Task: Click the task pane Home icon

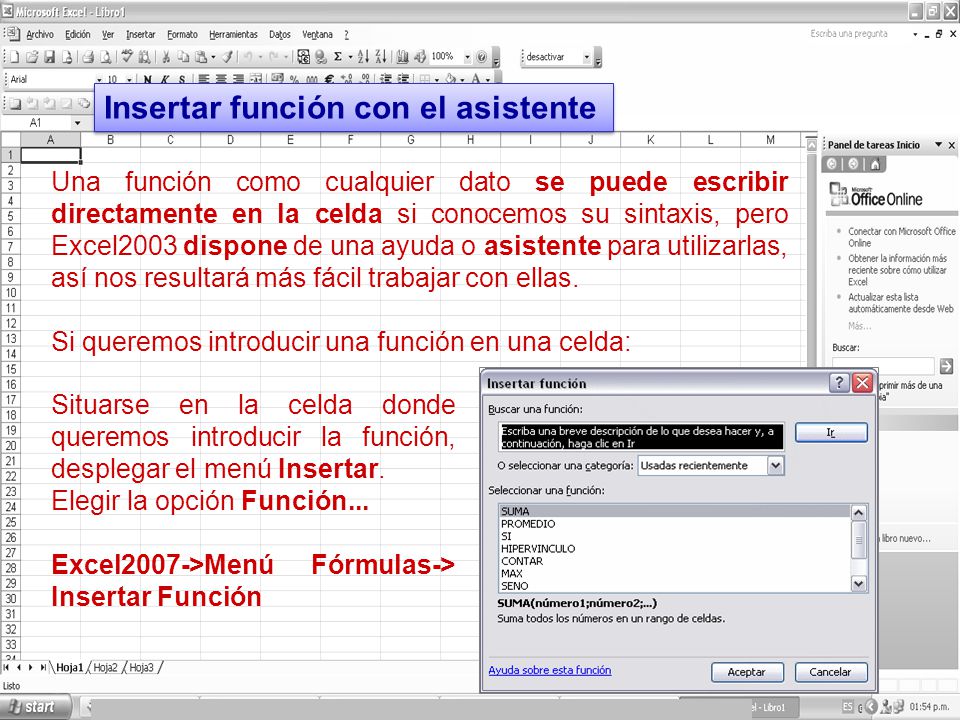Action: 876,163
